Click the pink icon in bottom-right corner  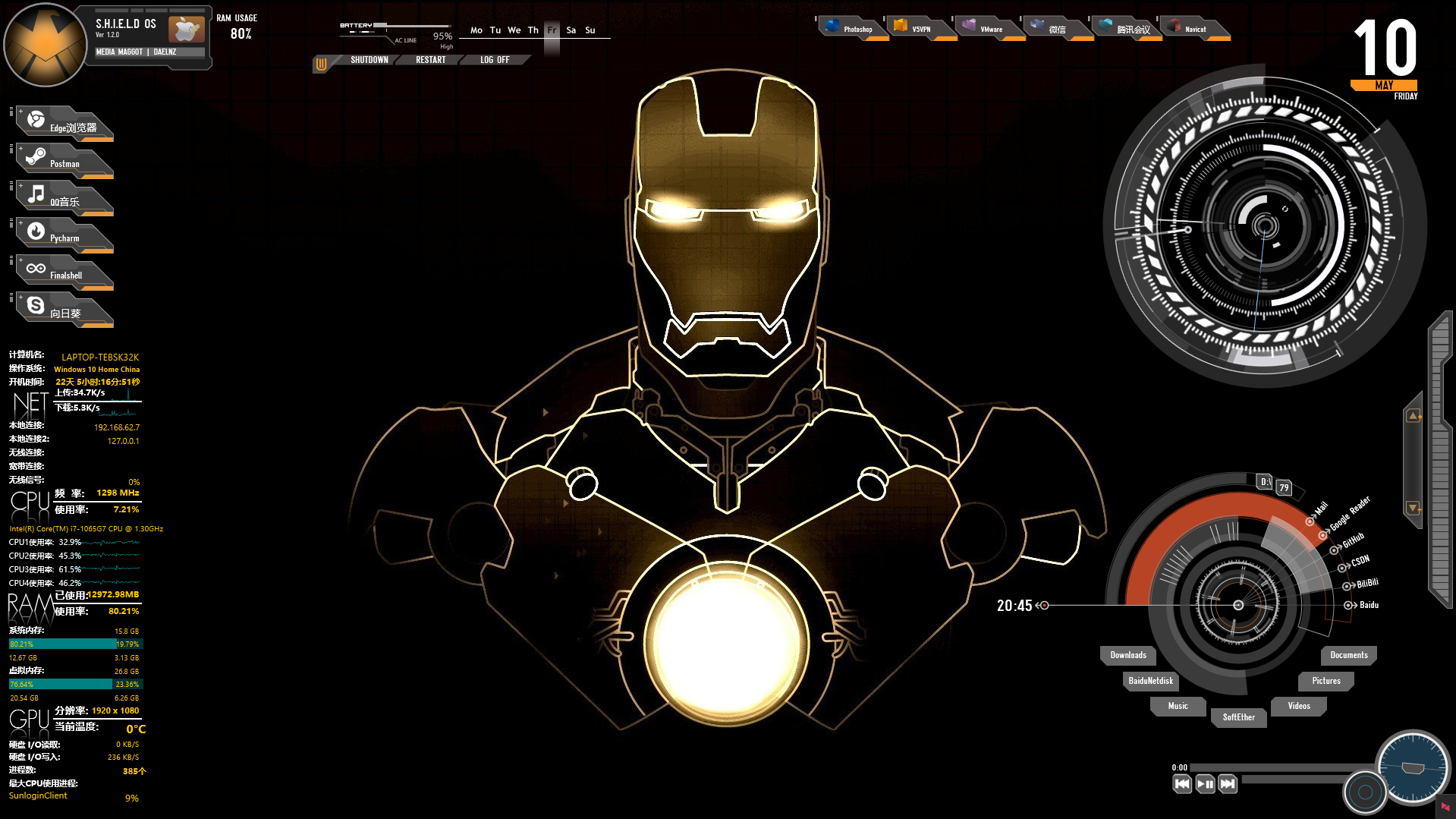1445,808
